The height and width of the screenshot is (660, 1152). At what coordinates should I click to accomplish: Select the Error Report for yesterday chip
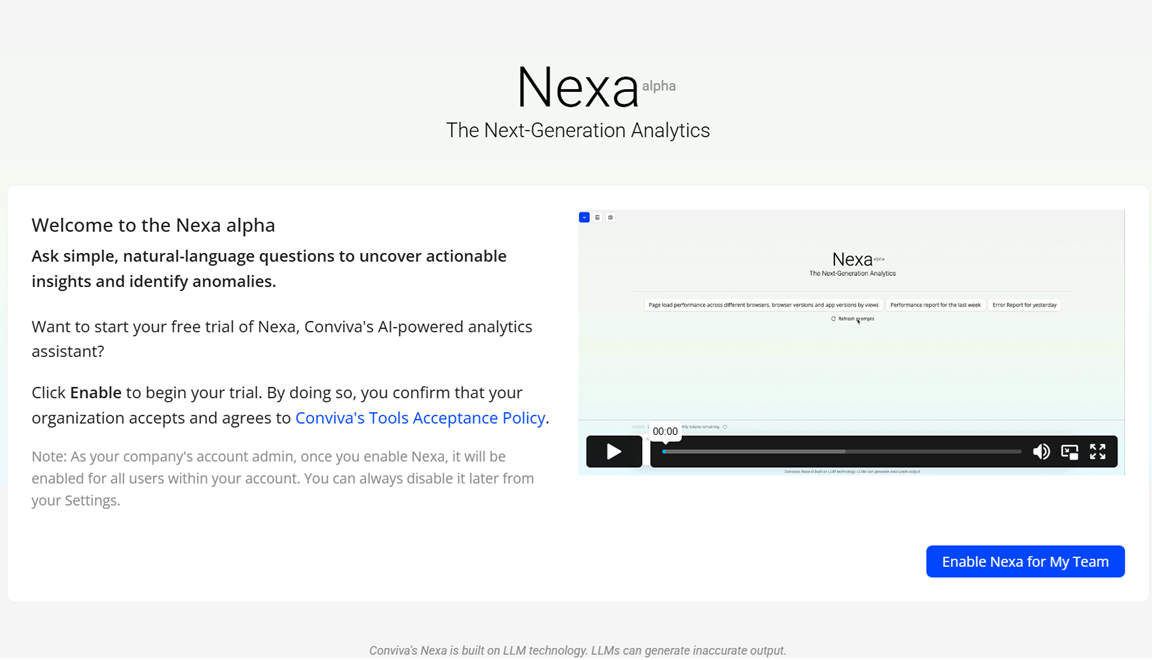[x=1024, y=305]
